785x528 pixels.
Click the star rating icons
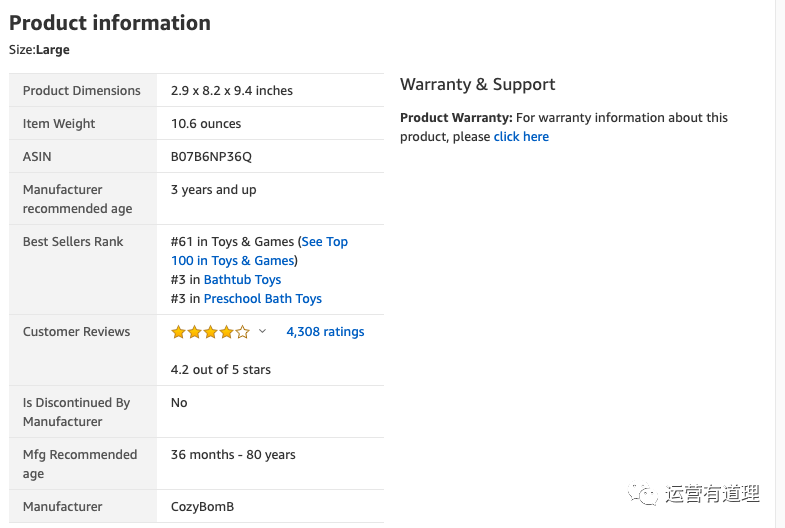pos(210,332)
